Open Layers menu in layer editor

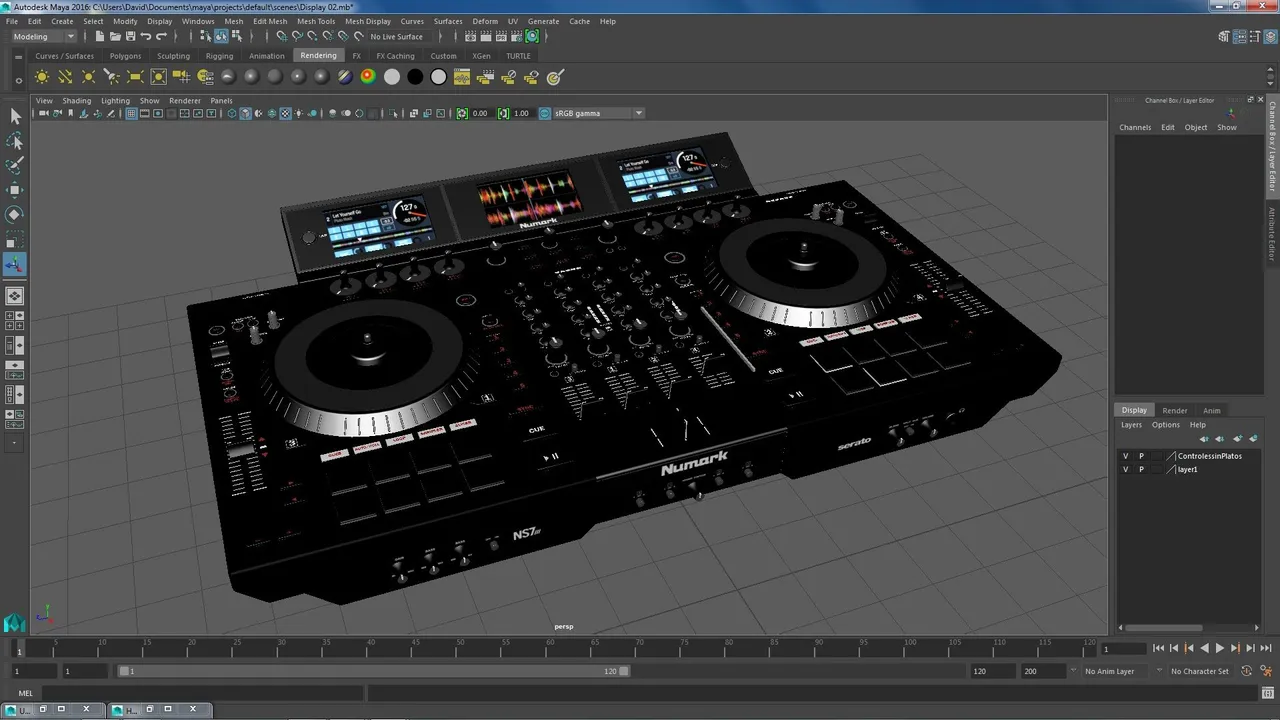[x=1131, y=425]
